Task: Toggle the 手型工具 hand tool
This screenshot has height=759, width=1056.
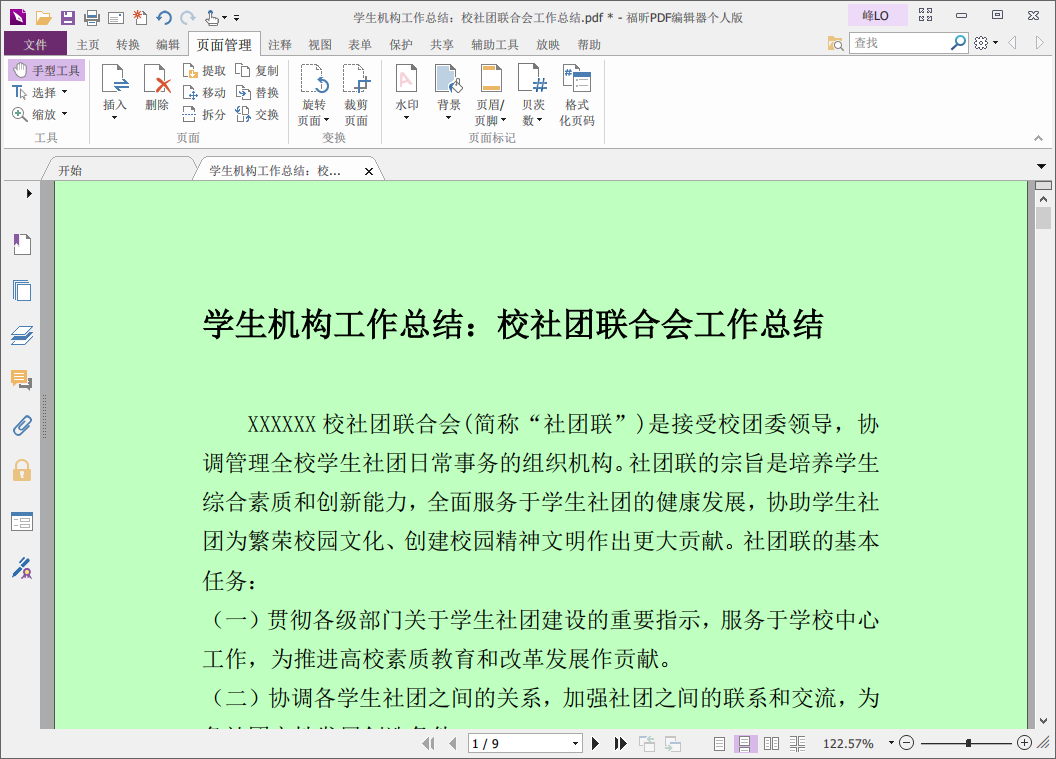Action: pos(46,70)
